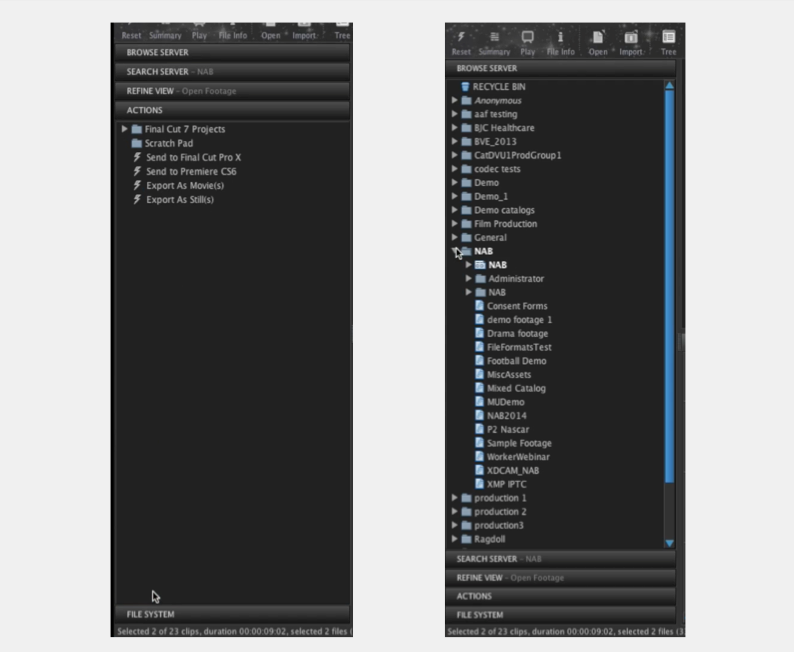Click status text "Selected 2 of 23 clips" in left panel

coord(160,631)
